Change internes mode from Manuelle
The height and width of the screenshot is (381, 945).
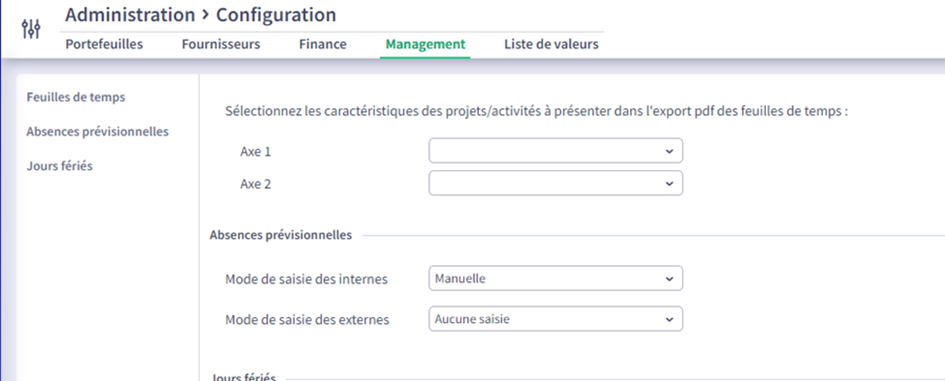click(556, 279)
